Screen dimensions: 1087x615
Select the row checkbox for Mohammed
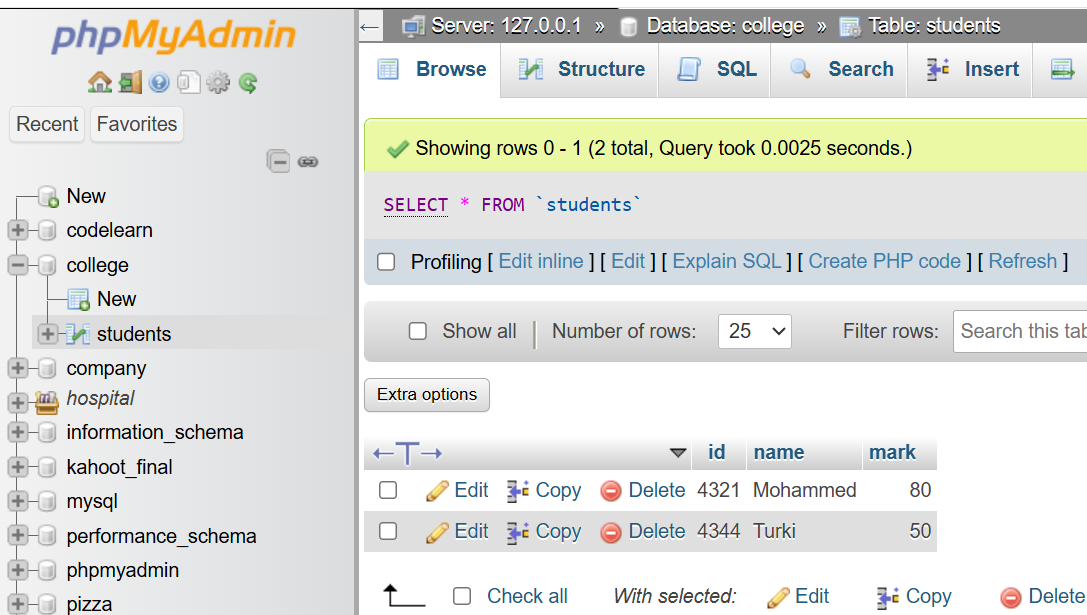388,490
